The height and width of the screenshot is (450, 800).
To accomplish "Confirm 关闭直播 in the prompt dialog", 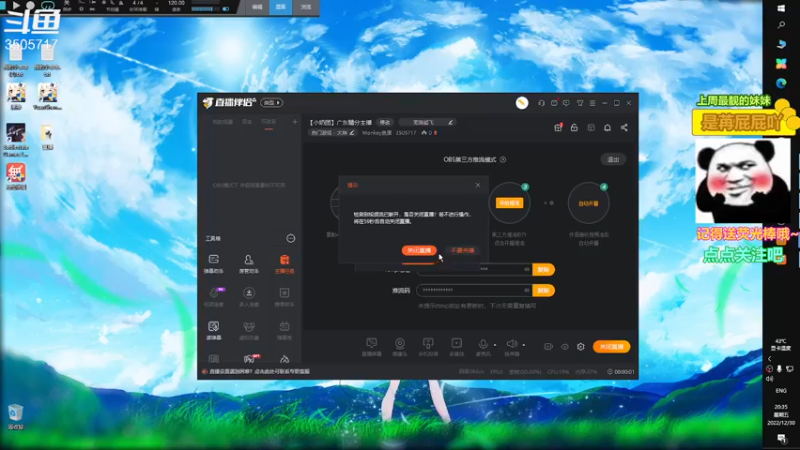I will tap(419, 251).
